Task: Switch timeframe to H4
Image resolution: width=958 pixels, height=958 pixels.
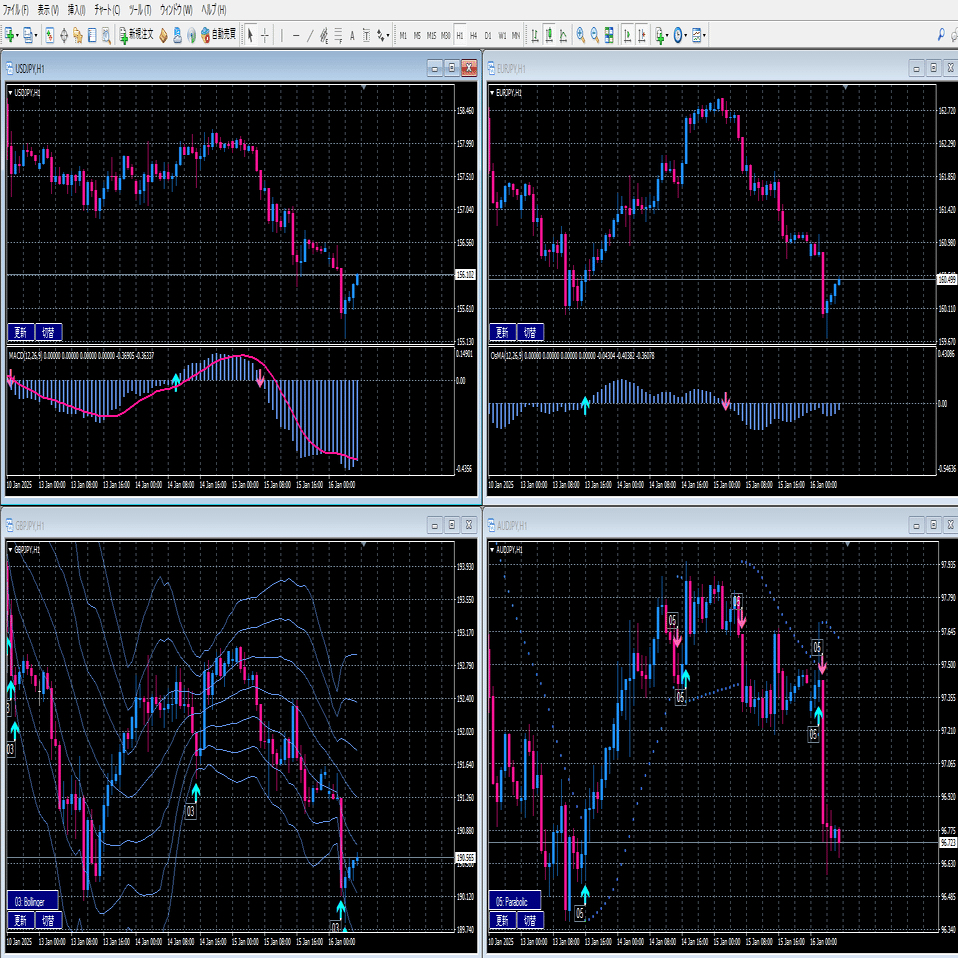Action: pyautogui.click(x=474, y=35)
